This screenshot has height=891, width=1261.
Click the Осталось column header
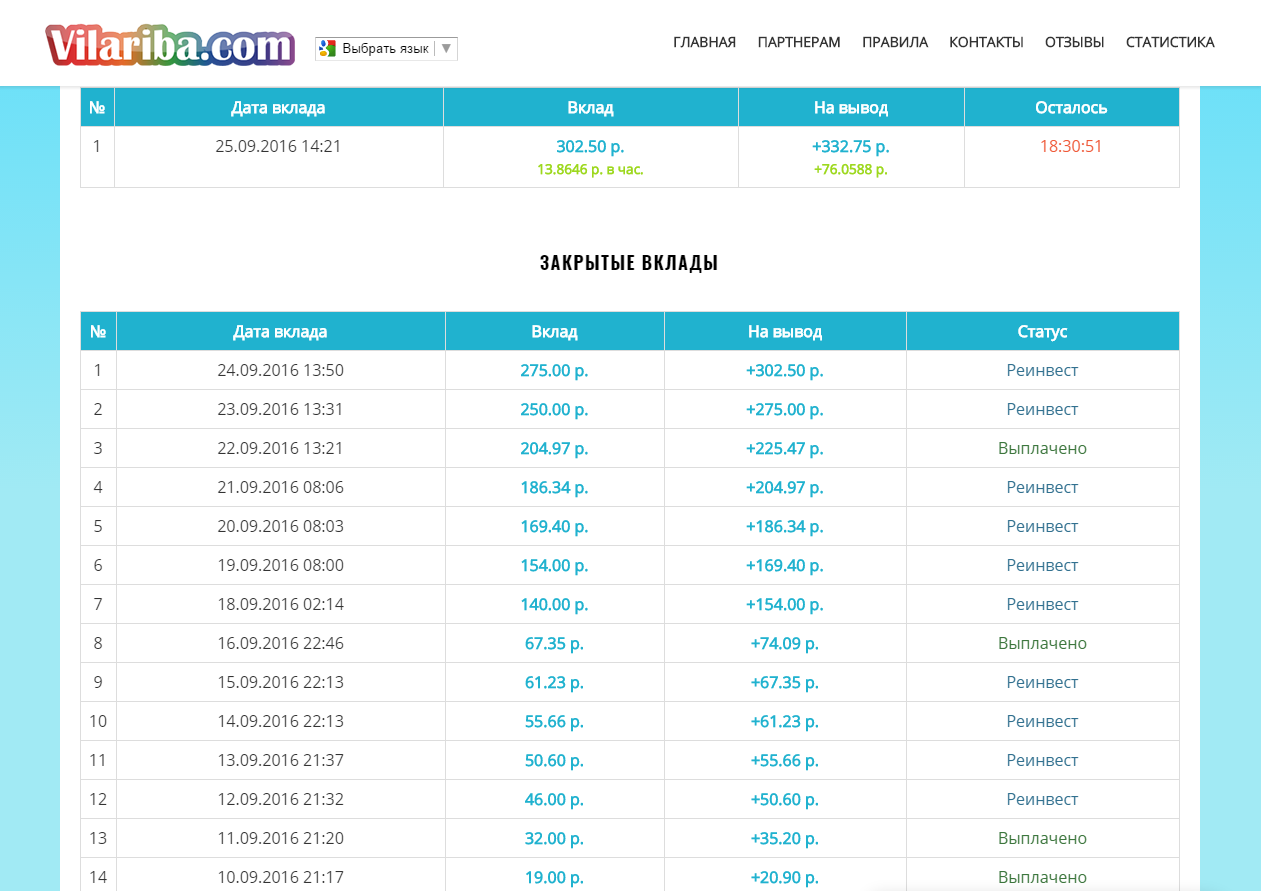tap(1071, 107)
